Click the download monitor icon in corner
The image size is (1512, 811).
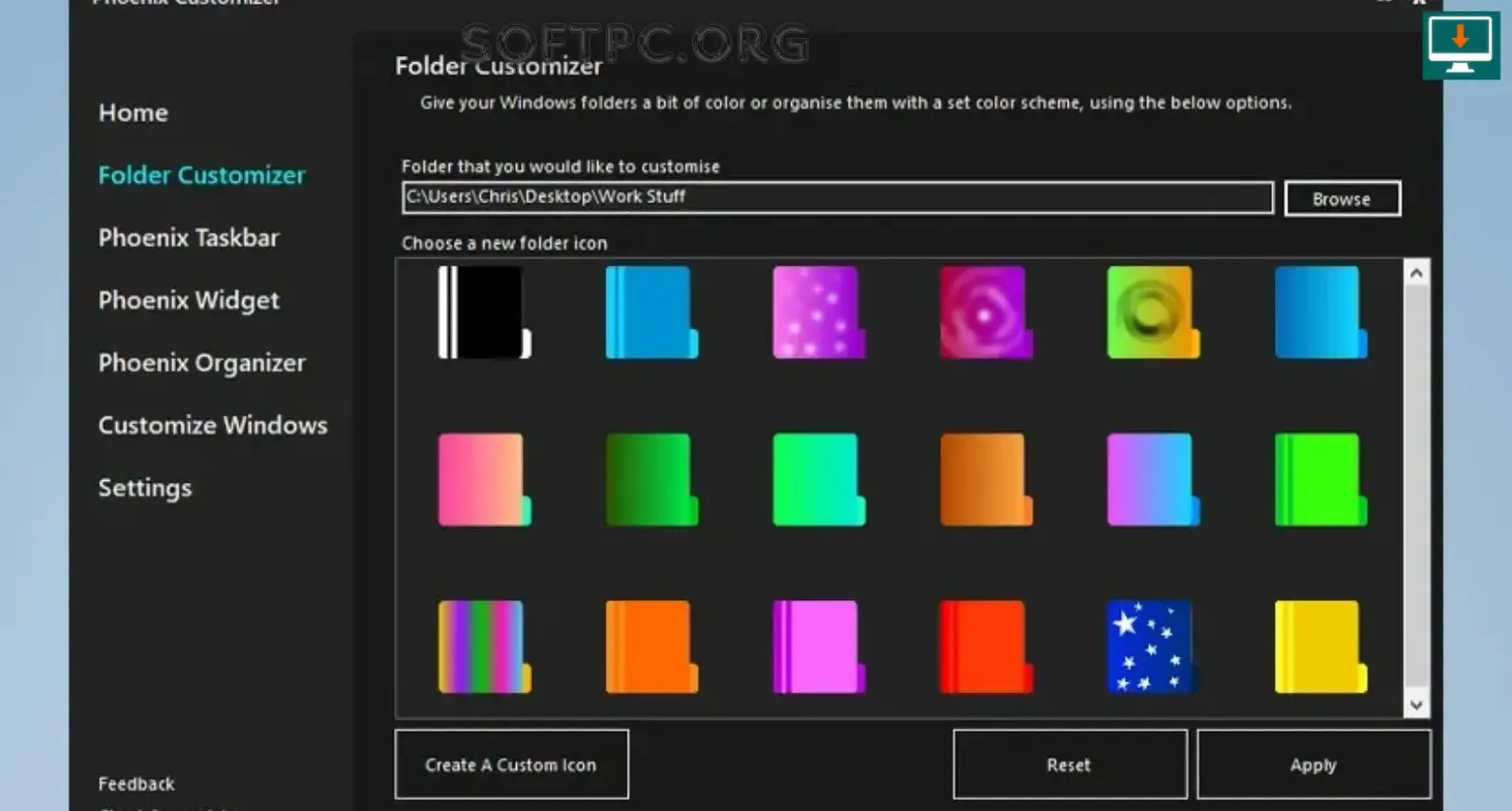coord(1461,45)
